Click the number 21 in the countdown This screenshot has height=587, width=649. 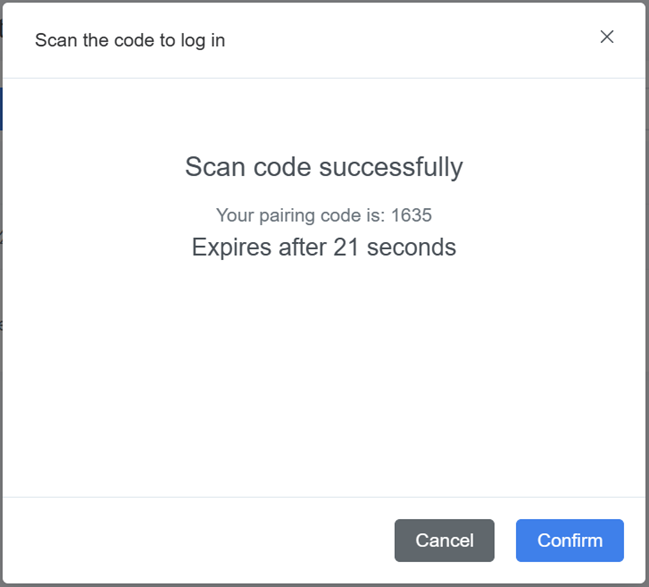pyautogui.click(x=346, y=247)
